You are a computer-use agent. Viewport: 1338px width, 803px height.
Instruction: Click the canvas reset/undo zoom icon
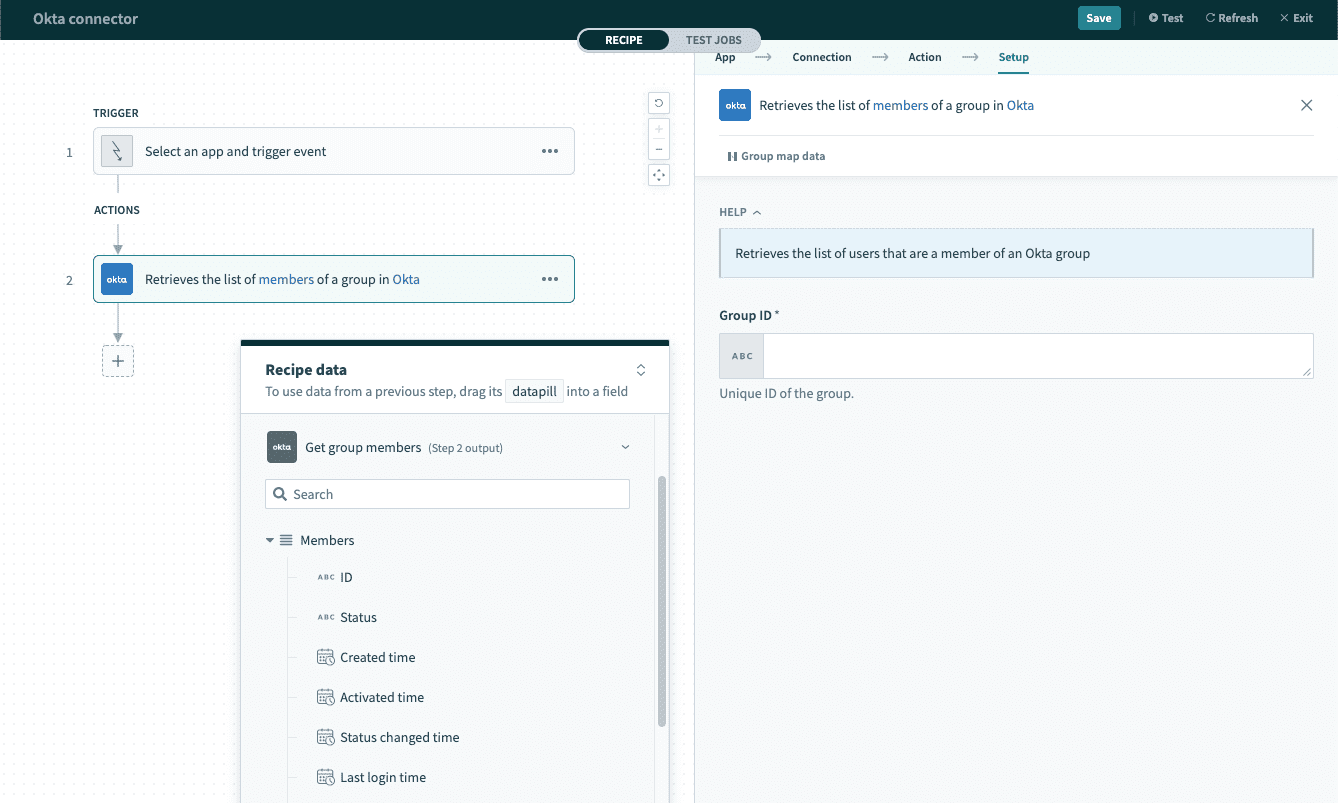coord(659,102)
